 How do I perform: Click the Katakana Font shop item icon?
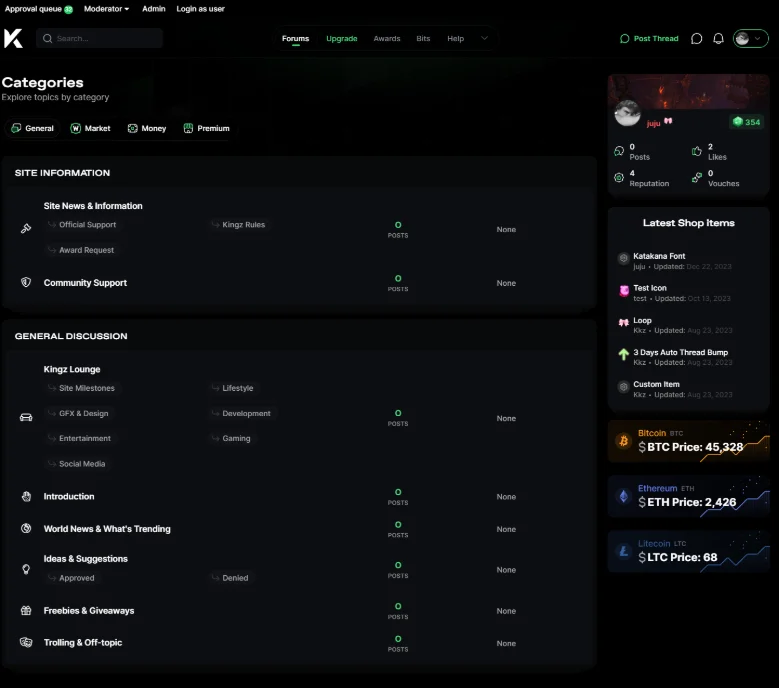coord(624,259)
